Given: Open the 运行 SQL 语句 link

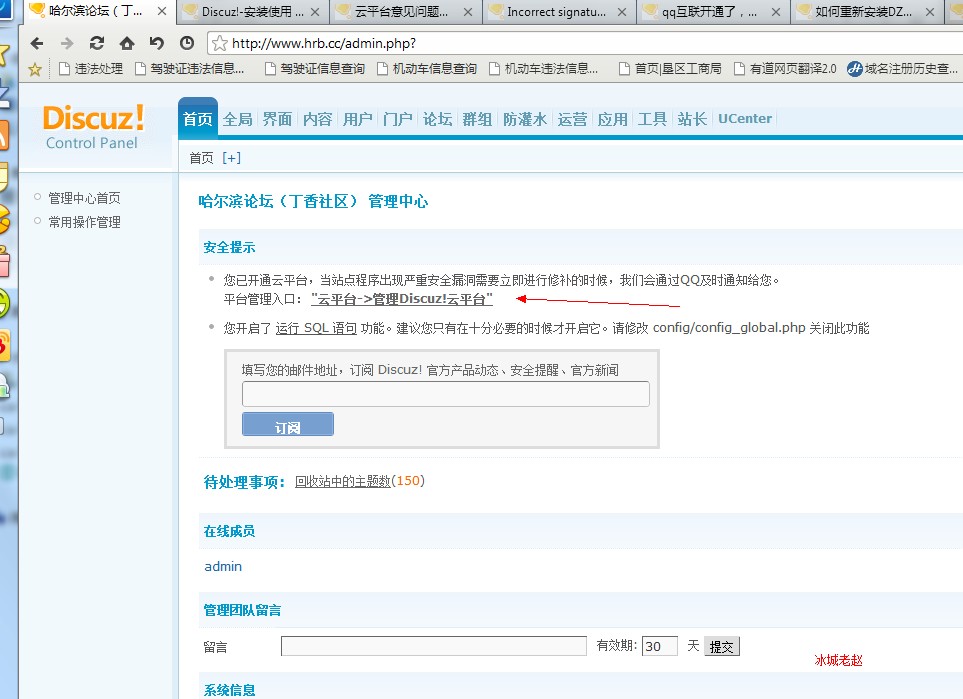Looking at the screenshot, I should pos(316,328).
